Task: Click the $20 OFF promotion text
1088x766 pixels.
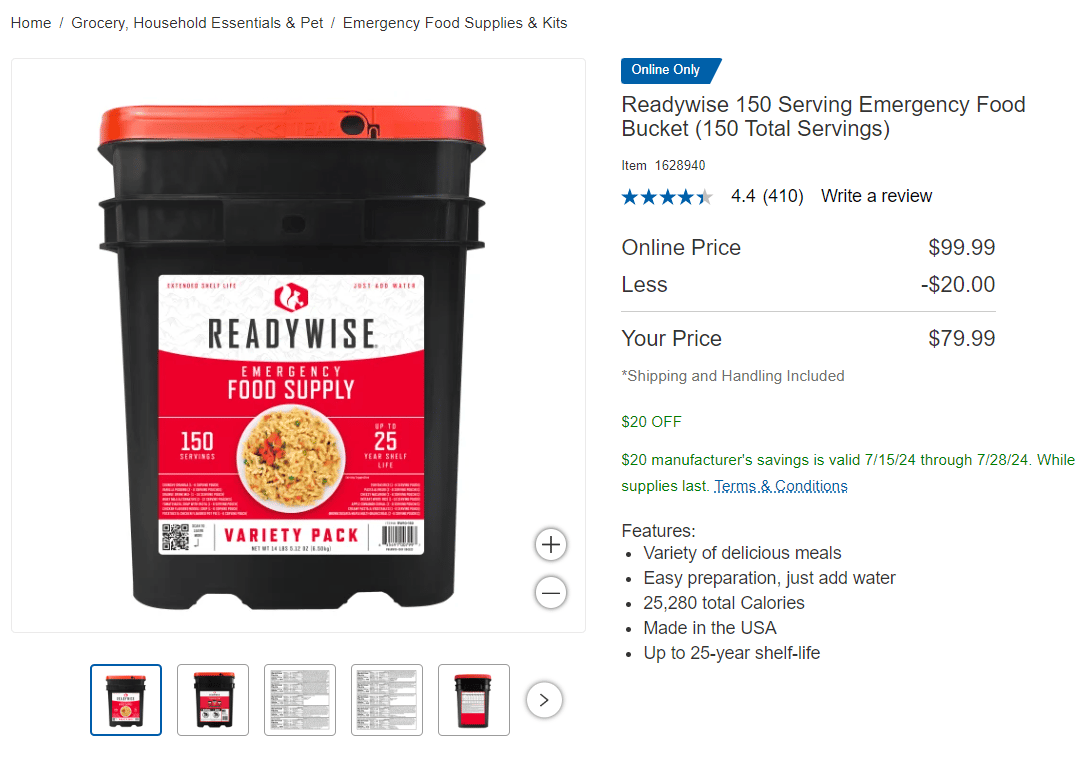Action: tap(652, 422)
